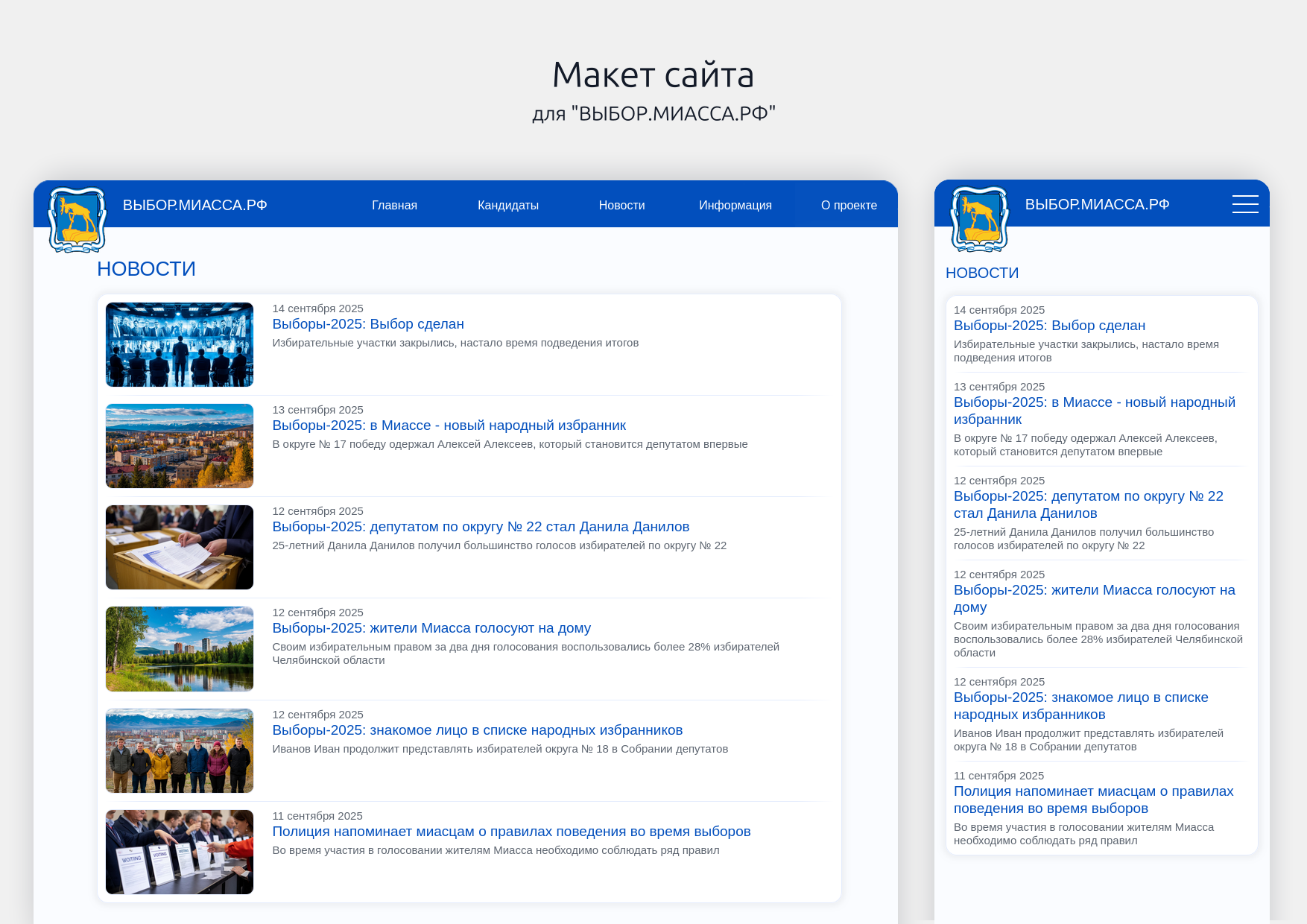
Task: Open the Главная menu item
Action: pos(394,206)
